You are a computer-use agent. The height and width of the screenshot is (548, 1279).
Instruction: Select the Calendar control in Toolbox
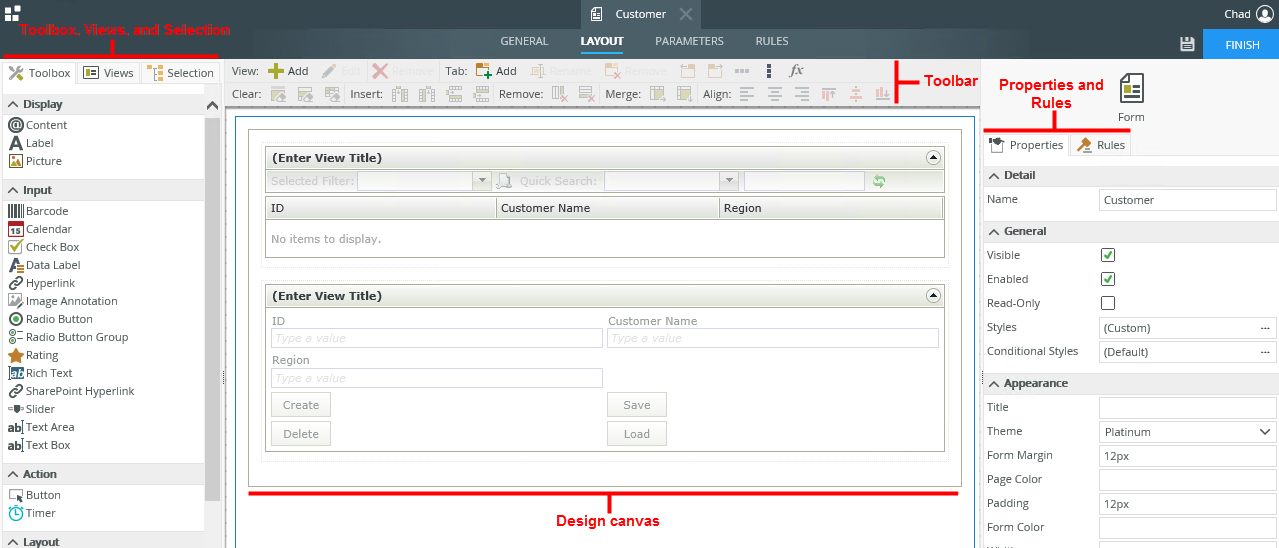[x=48, y=229]
